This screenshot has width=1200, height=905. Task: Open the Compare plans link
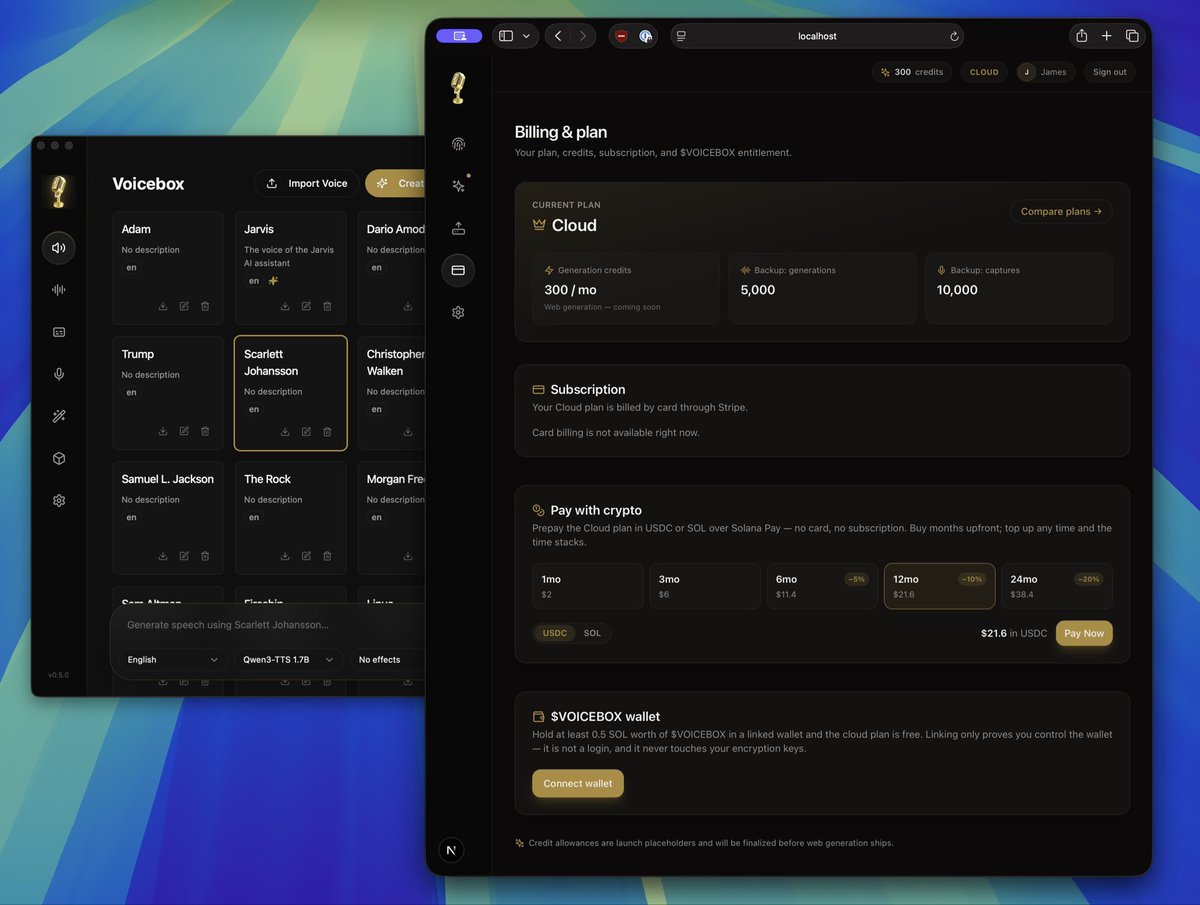(x=1061, y=211)
